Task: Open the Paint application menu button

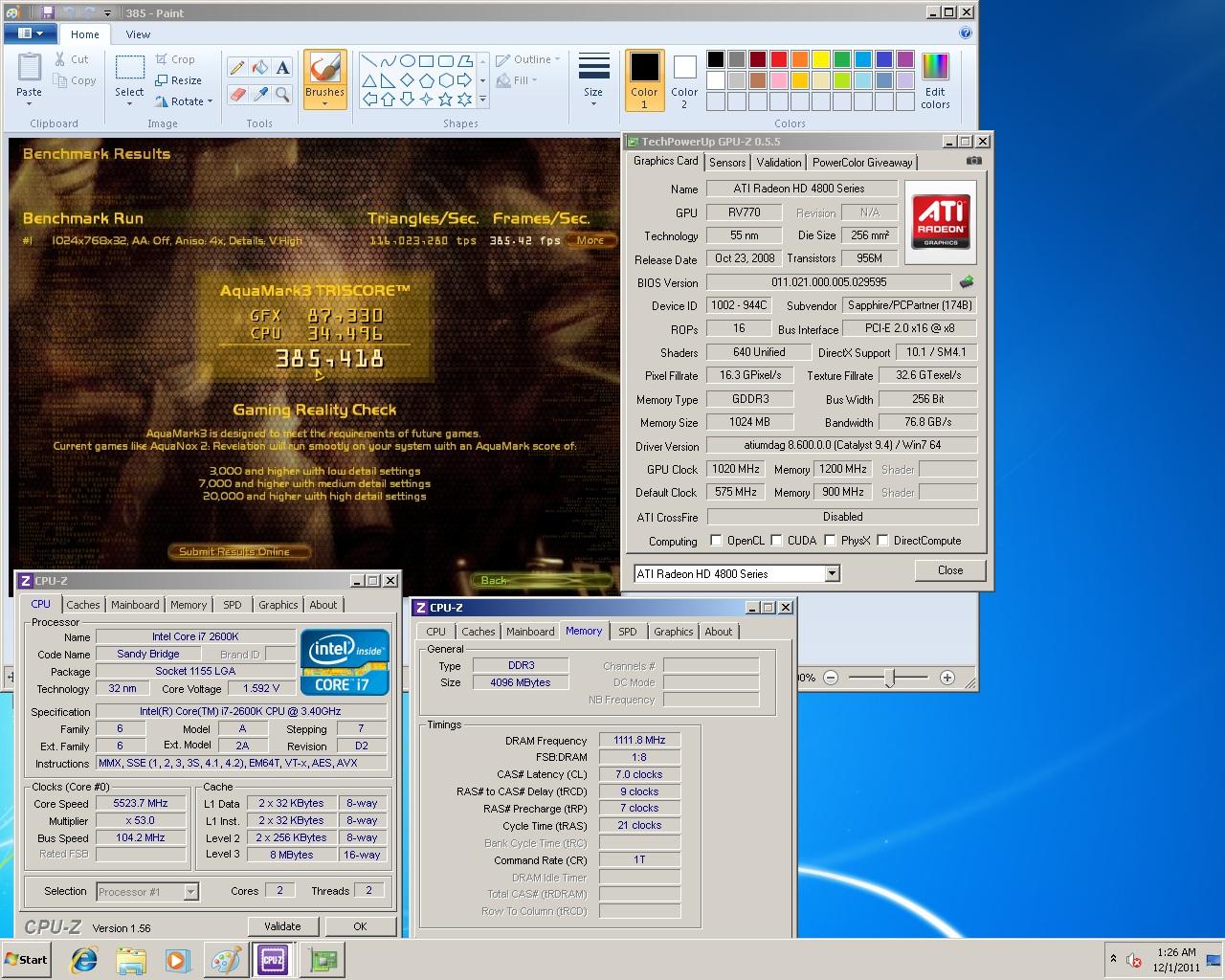Action: click(x=31, y=33)
